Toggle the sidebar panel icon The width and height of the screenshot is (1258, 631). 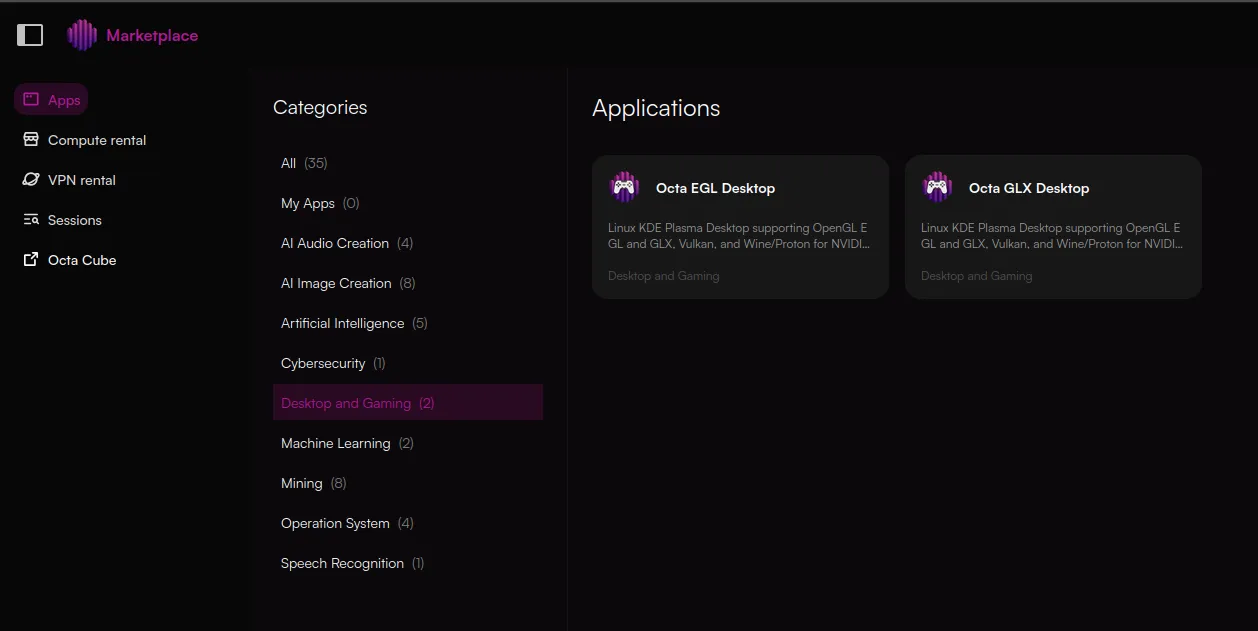click(30, 35)
